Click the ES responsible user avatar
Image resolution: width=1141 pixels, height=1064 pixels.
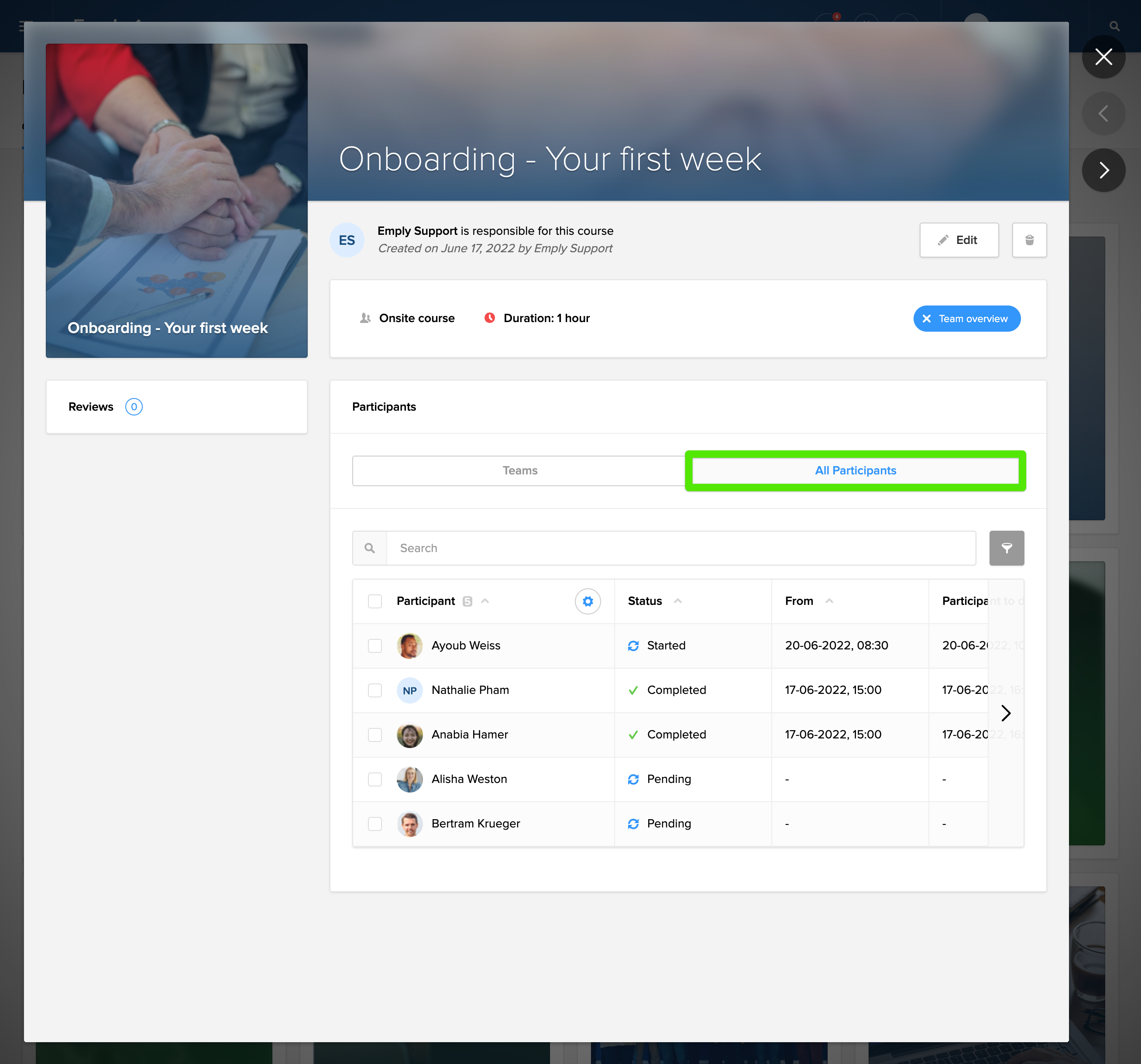pos(347,240)
